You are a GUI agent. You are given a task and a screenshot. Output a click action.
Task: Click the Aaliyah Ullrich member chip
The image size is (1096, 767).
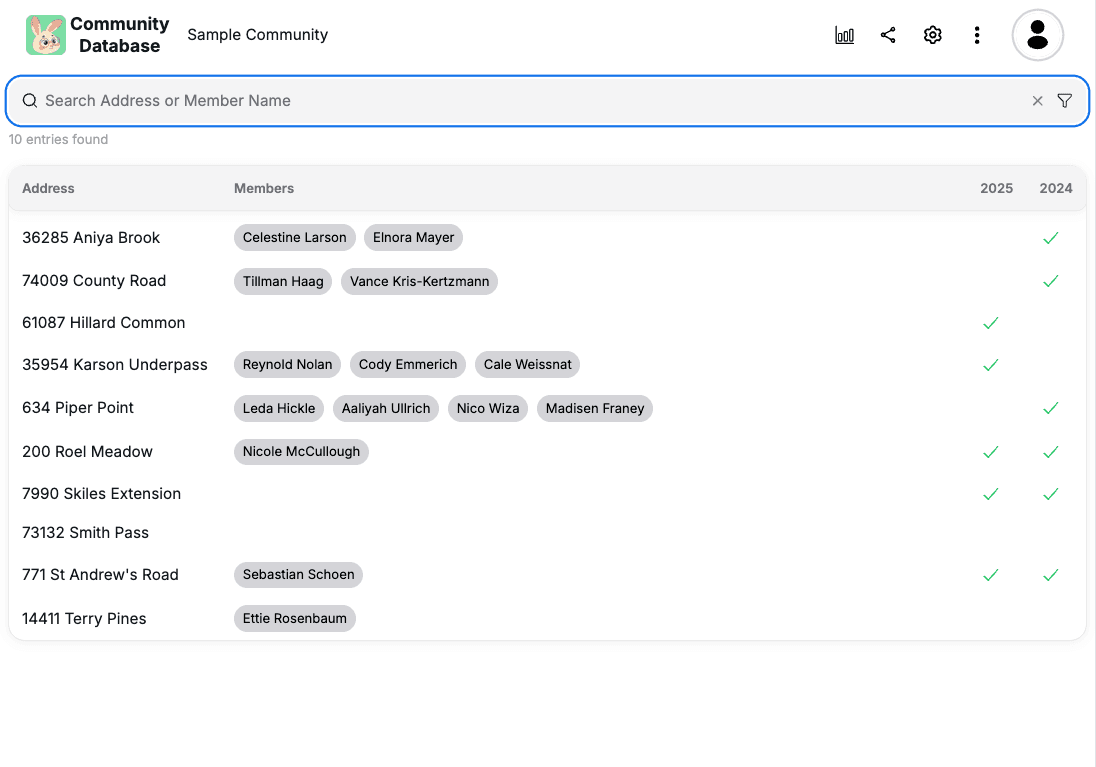point(386,408)
